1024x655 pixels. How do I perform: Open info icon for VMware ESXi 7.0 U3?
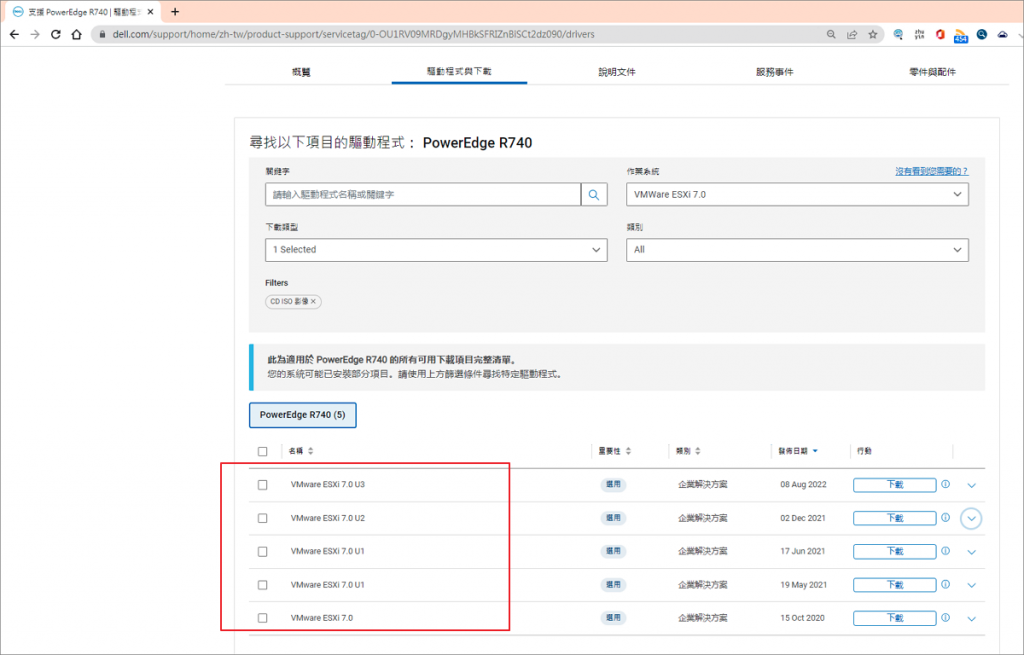(945, 485)
